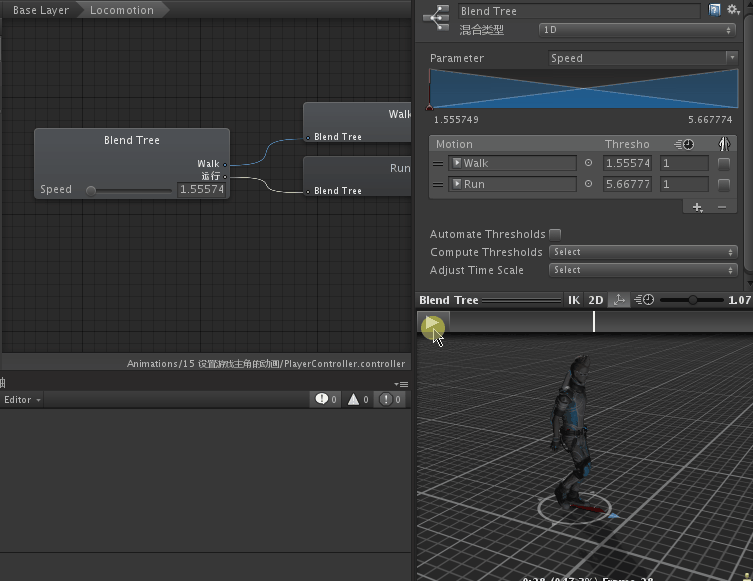The width and height of the screenshot is (753, 581).
Task: Click the Walk motion object field
Action: pyautogui.click(x=512, y=163)
